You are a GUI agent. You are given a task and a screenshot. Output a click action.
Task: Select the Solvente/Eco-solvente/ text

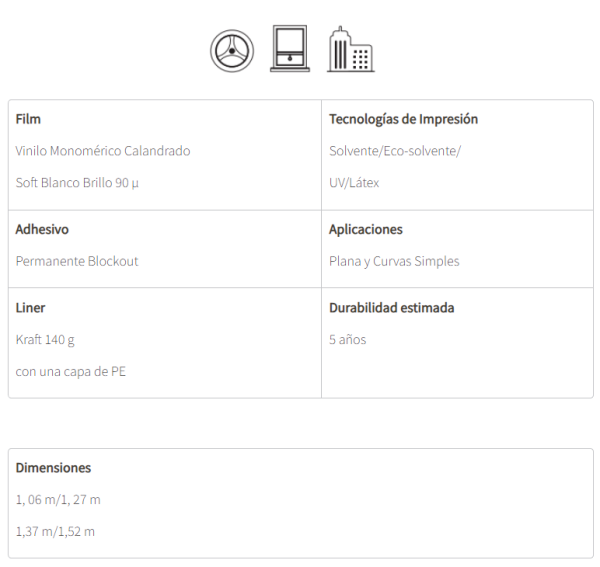tap(395, 151)
